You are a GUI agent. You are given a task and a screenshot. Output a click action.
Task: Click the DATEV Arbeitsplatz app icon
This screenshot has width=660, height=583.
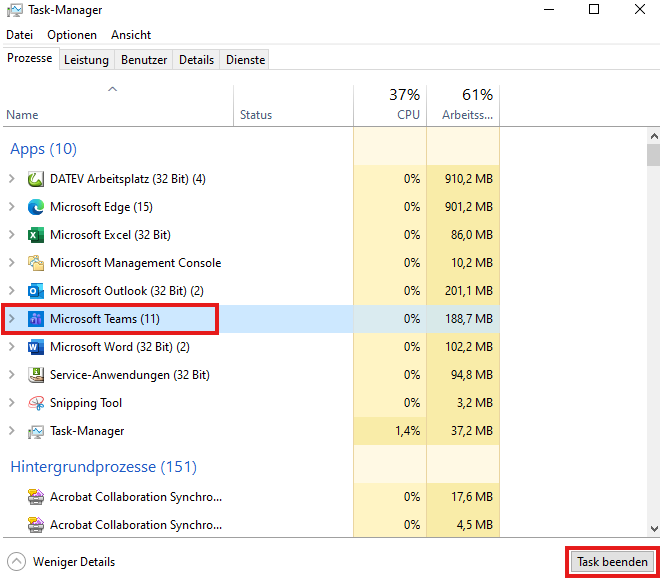36,179
